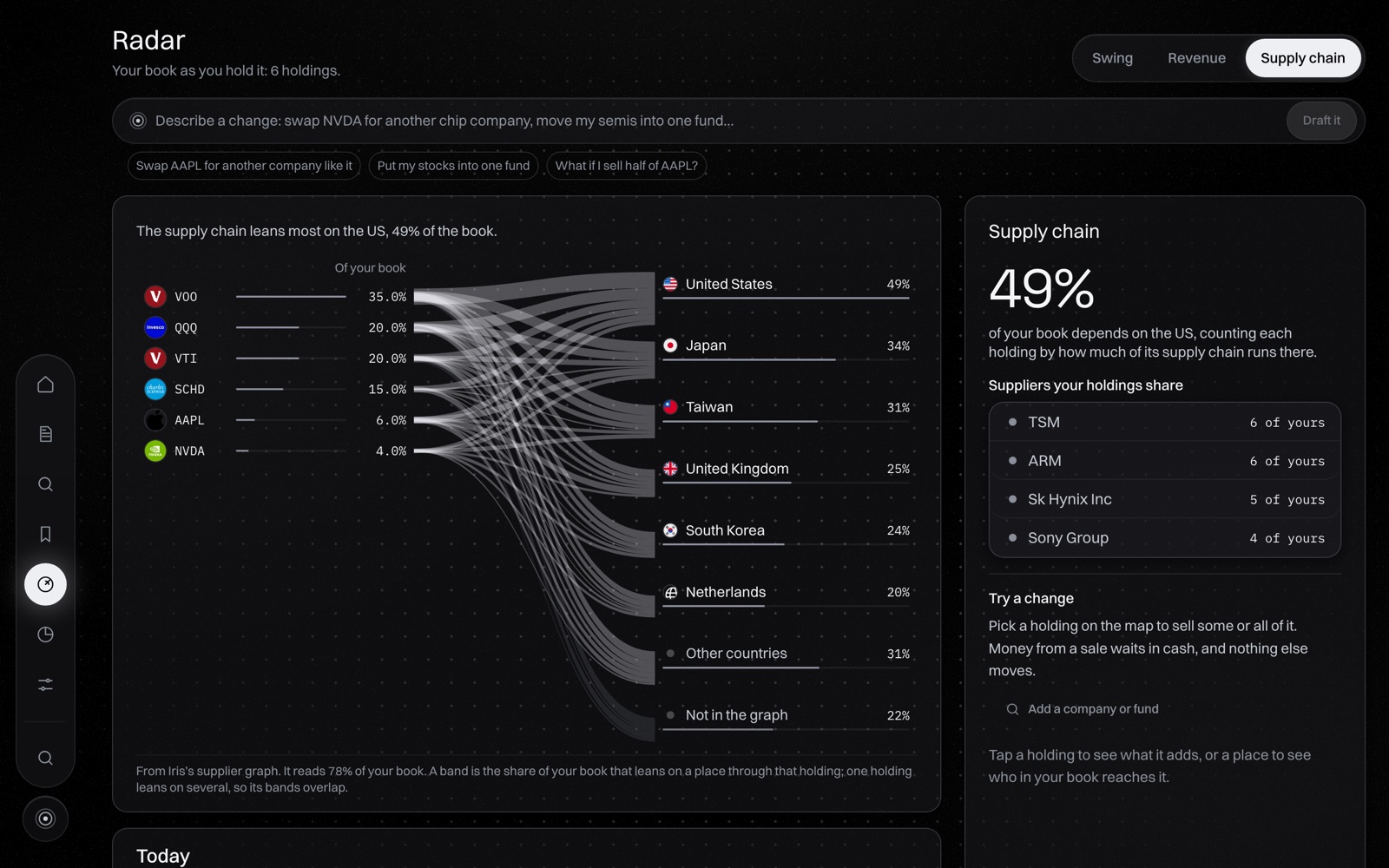Click the VOO Vanguard logo
Screen dimensions: 1389x868
(x=155, y=297)
